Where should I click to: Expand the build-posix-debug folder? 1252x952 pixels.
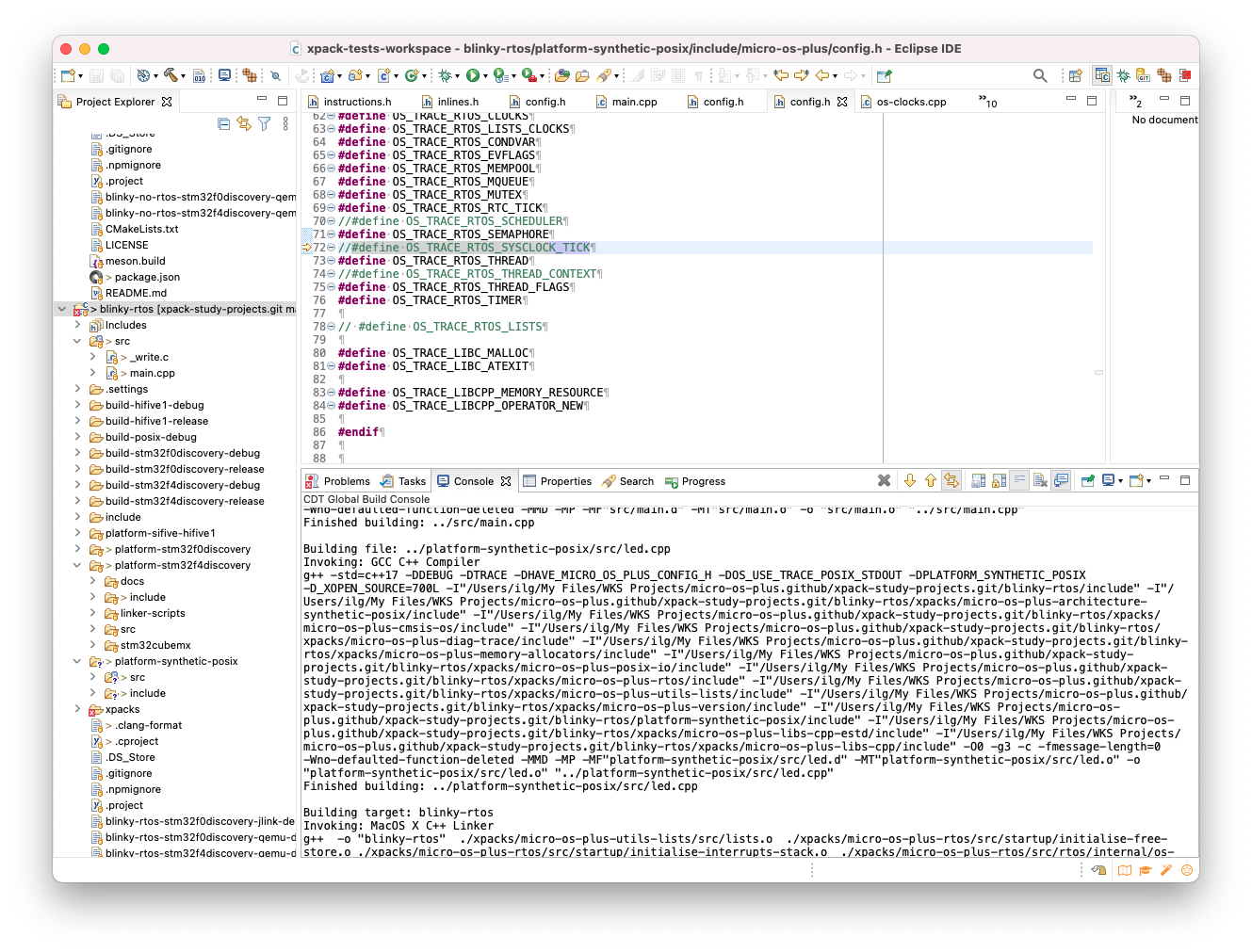pos(77,437)
